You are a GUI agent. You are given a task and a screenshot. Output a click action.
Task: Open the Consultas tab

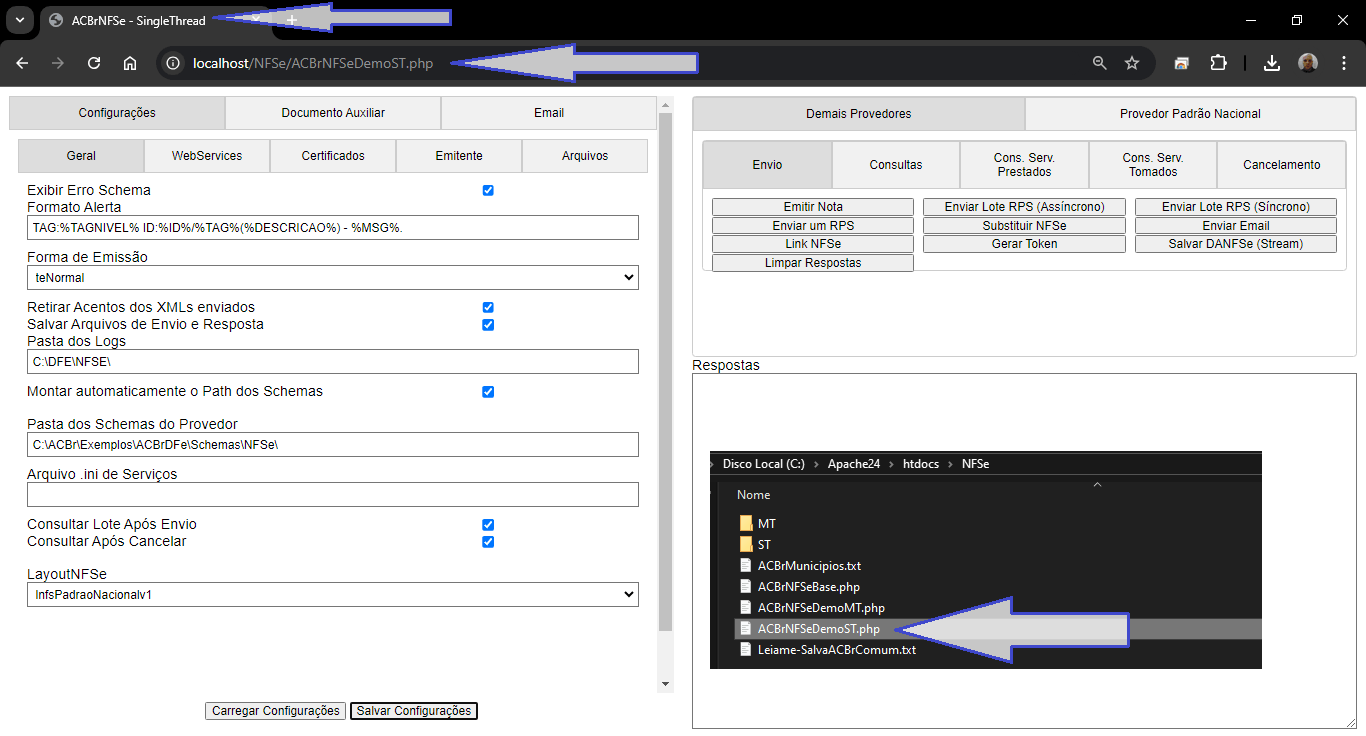coord(896,165)
